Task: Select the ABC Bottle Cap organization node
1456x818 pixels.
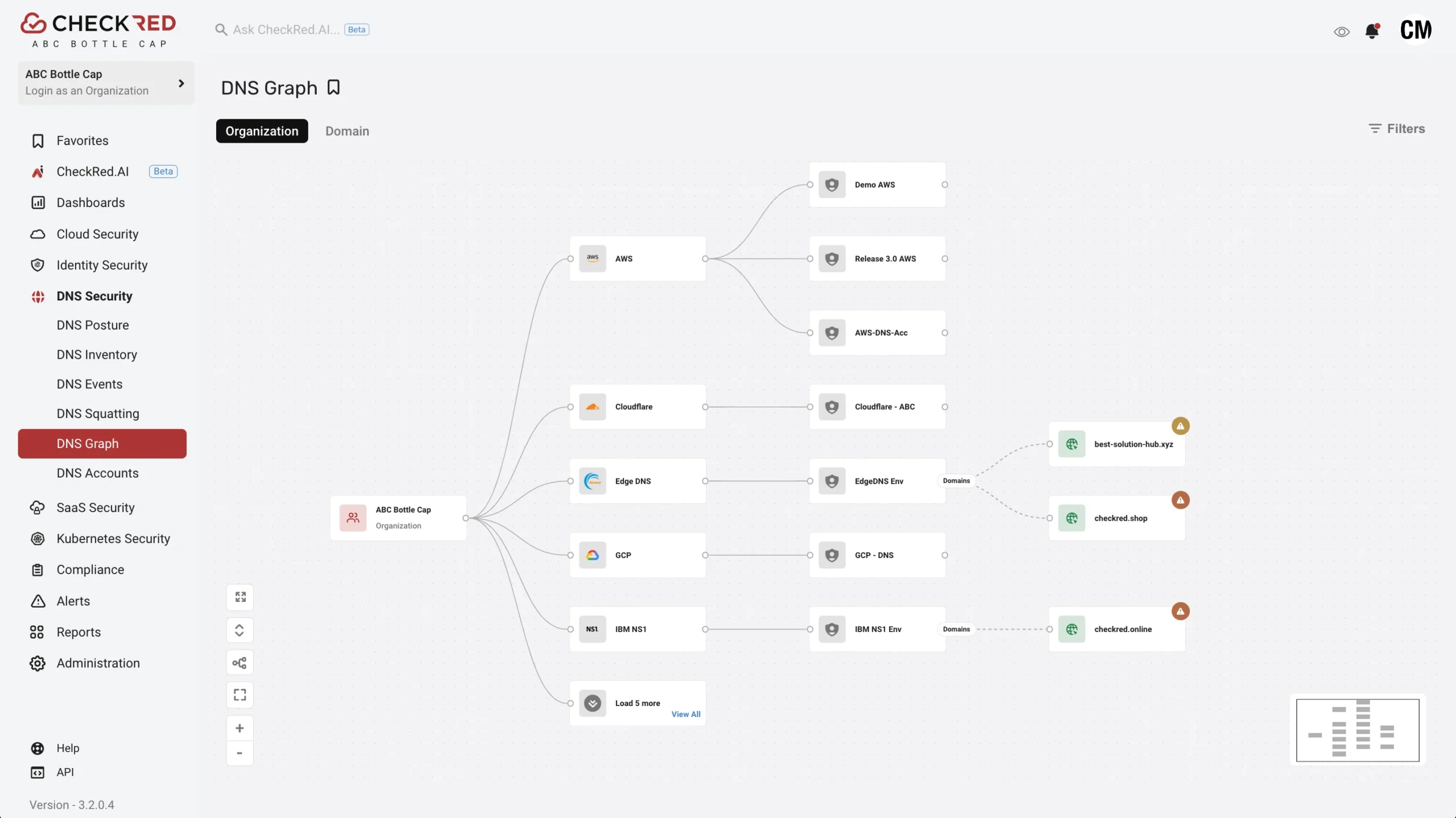Action: point(398,518)
